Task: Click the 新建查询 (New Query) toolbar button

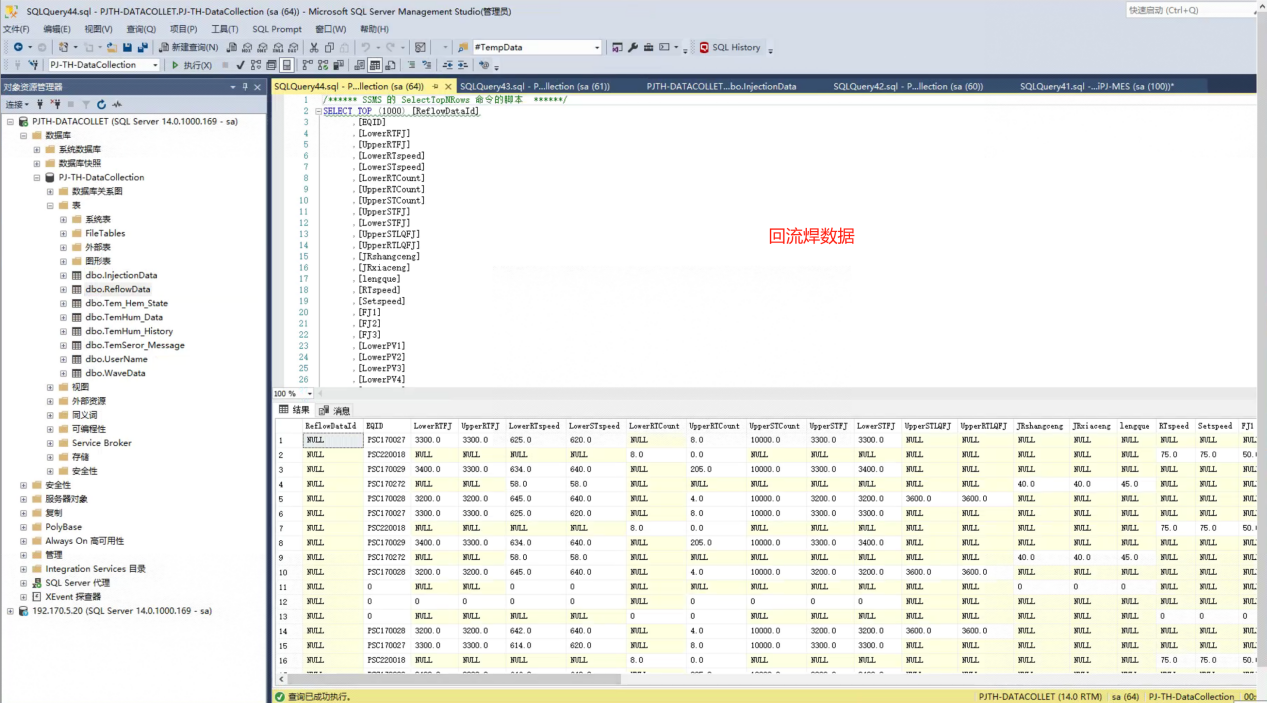Action: click(189, 47)
